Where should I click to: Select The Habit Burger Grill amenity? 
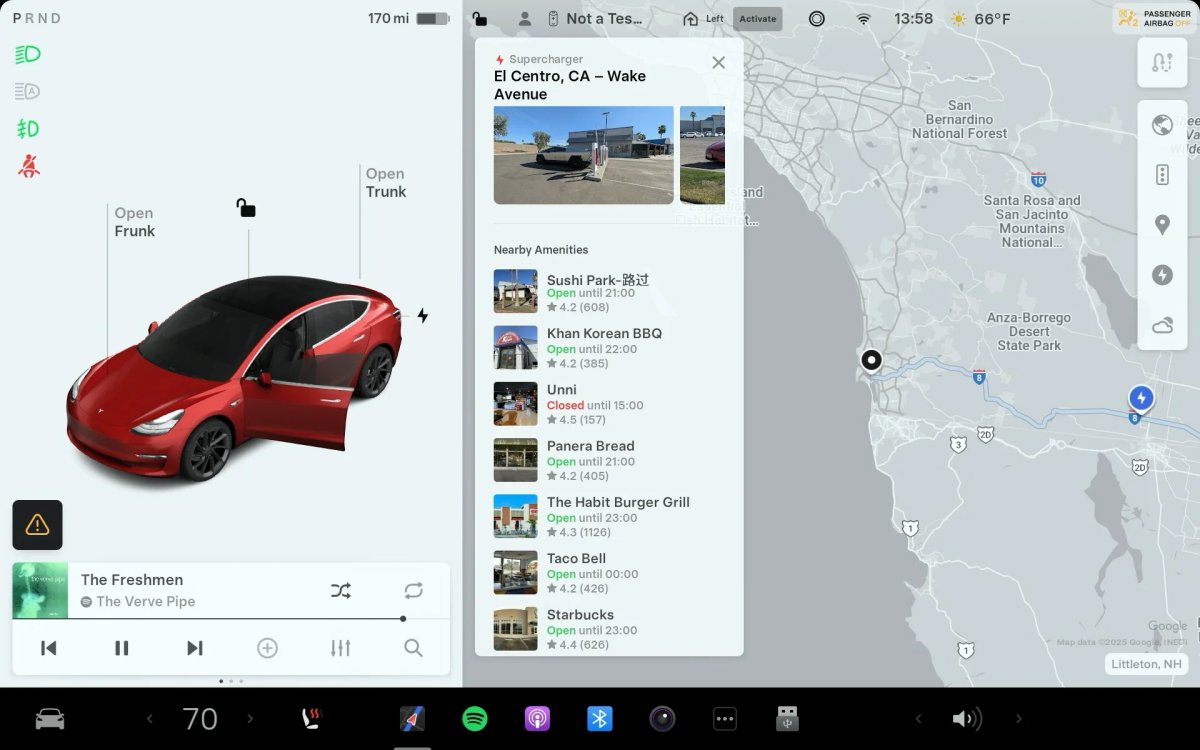point(609,516)
